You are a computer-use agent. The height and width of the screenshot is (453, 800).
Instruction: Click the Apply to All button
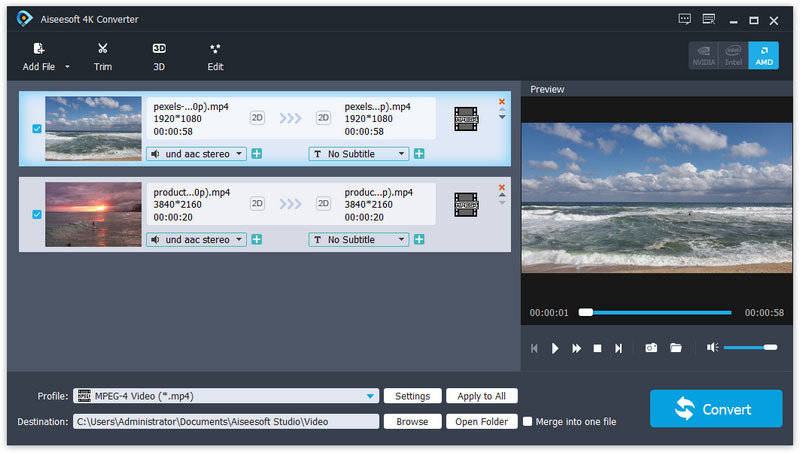(482, 396)
